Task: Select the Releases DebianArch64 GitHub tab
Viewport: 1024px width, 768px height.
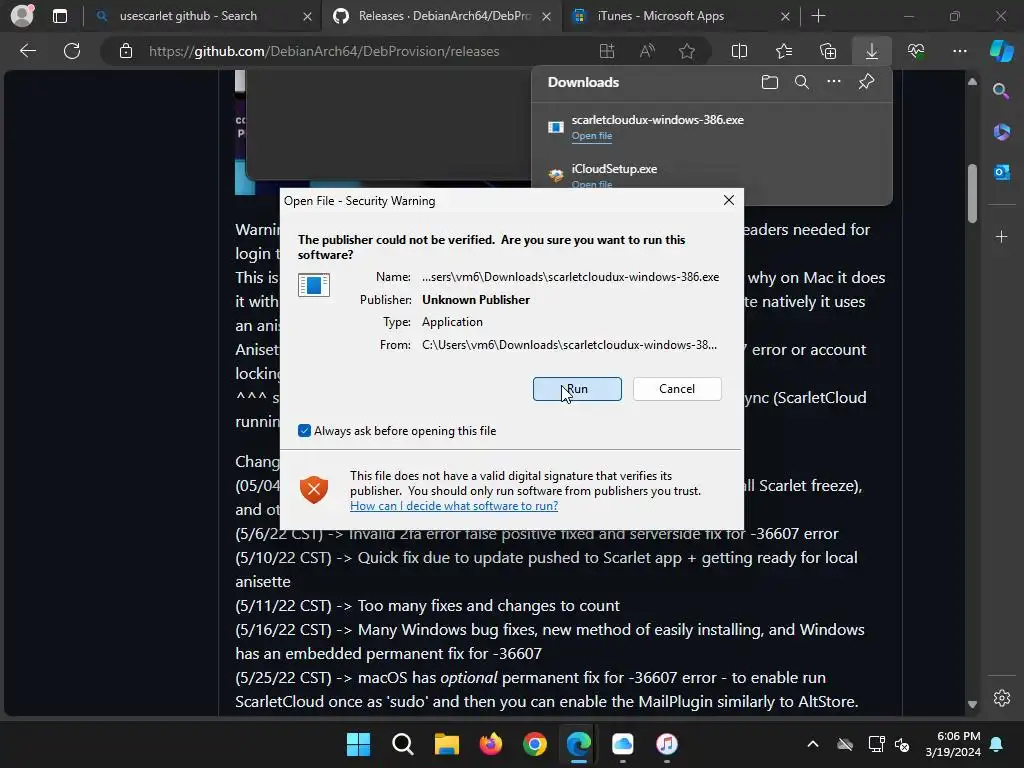Action: click(x=444, y=16)
